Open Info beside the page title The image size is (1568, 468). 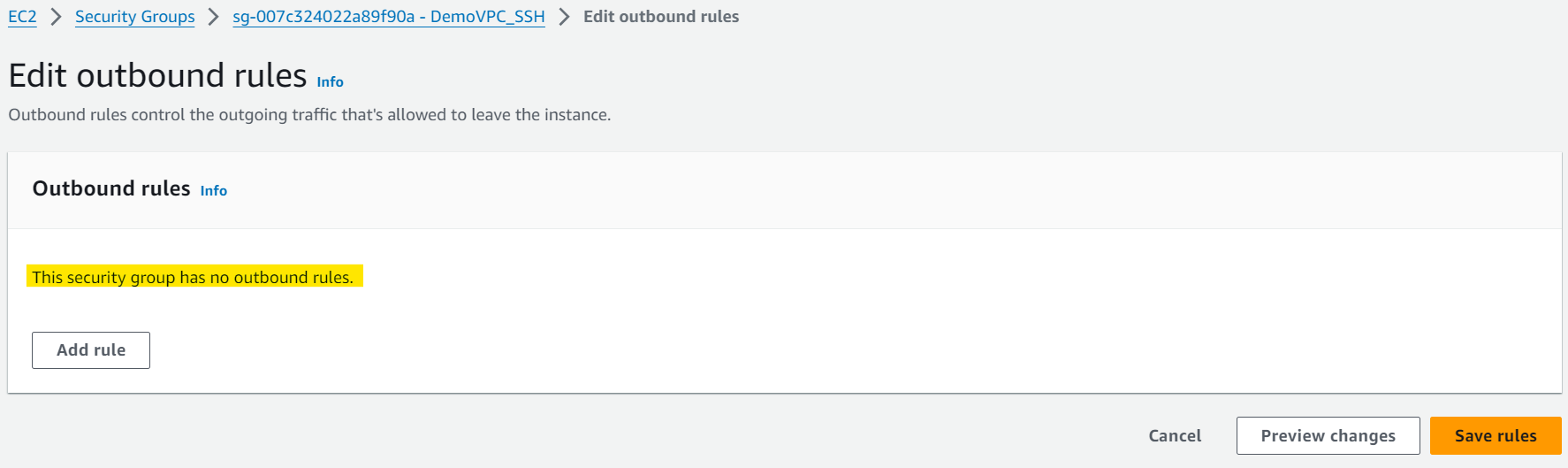(330, 81)
